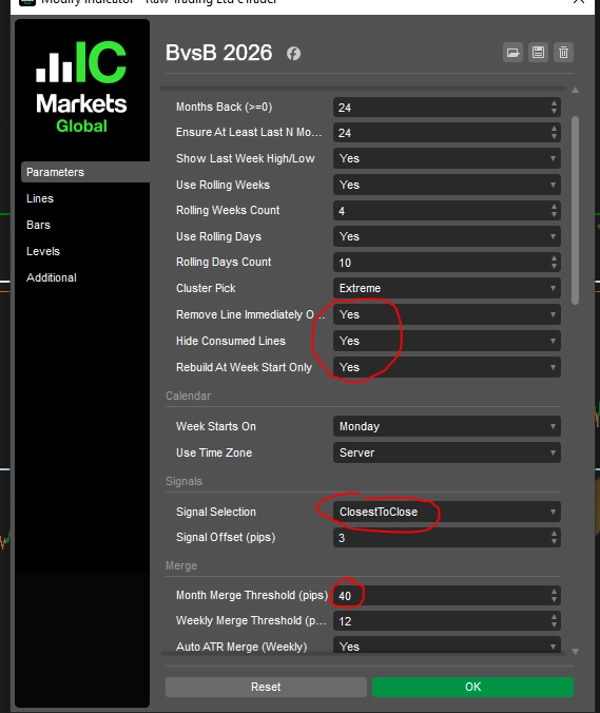Click the load preset folder icon
This screenshot has height=713, width=600.
(x=513, y=53)
